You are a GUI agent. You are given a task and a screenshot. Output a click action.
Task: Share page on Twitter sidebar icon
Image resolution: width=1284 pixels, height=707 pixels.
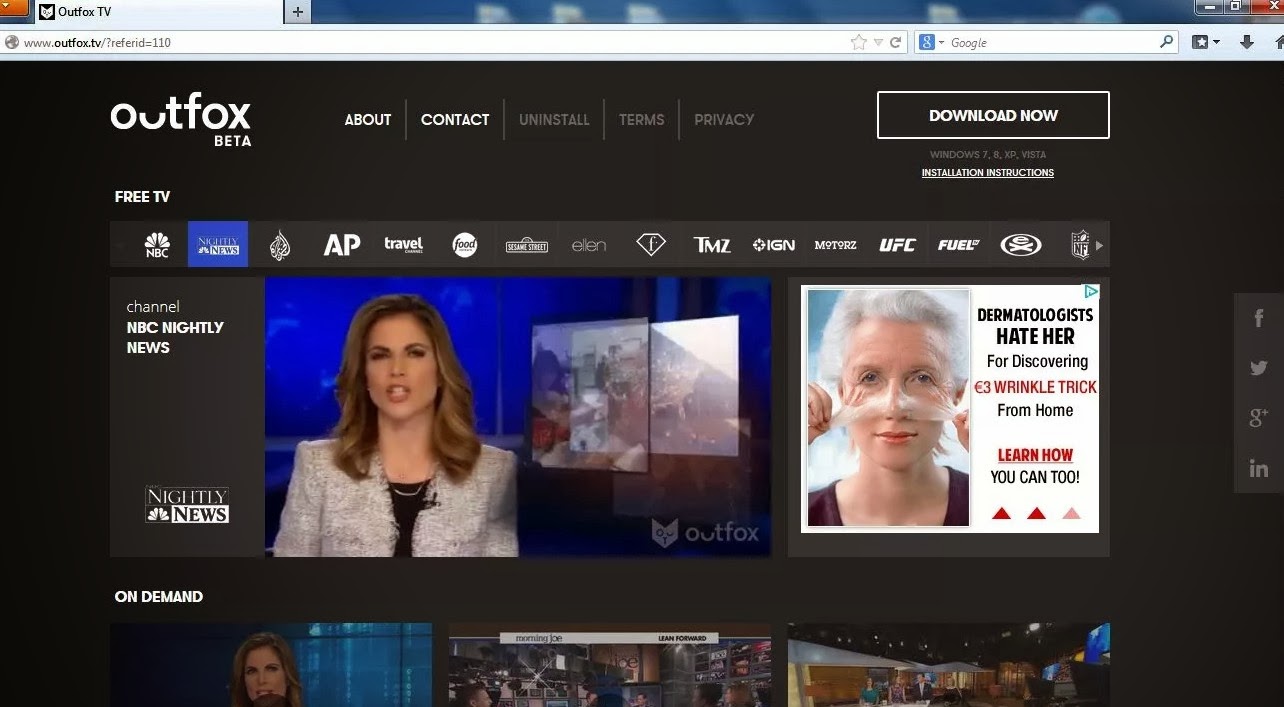pos(1259,368)
